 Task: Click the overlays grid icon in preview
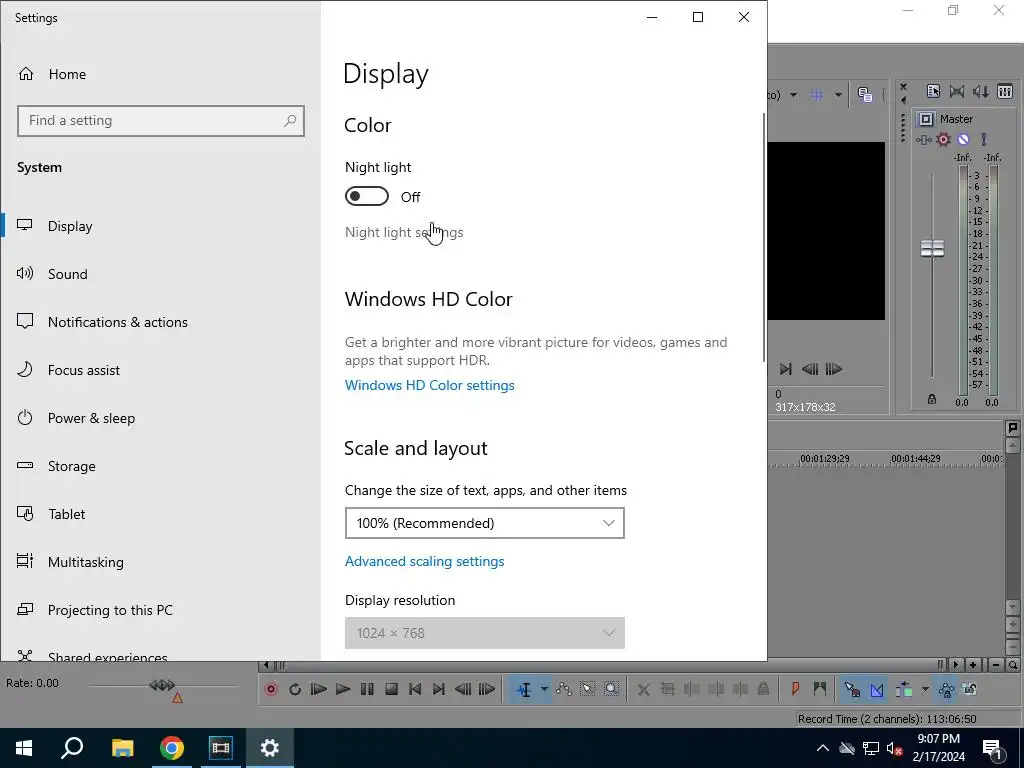point(816,95)
